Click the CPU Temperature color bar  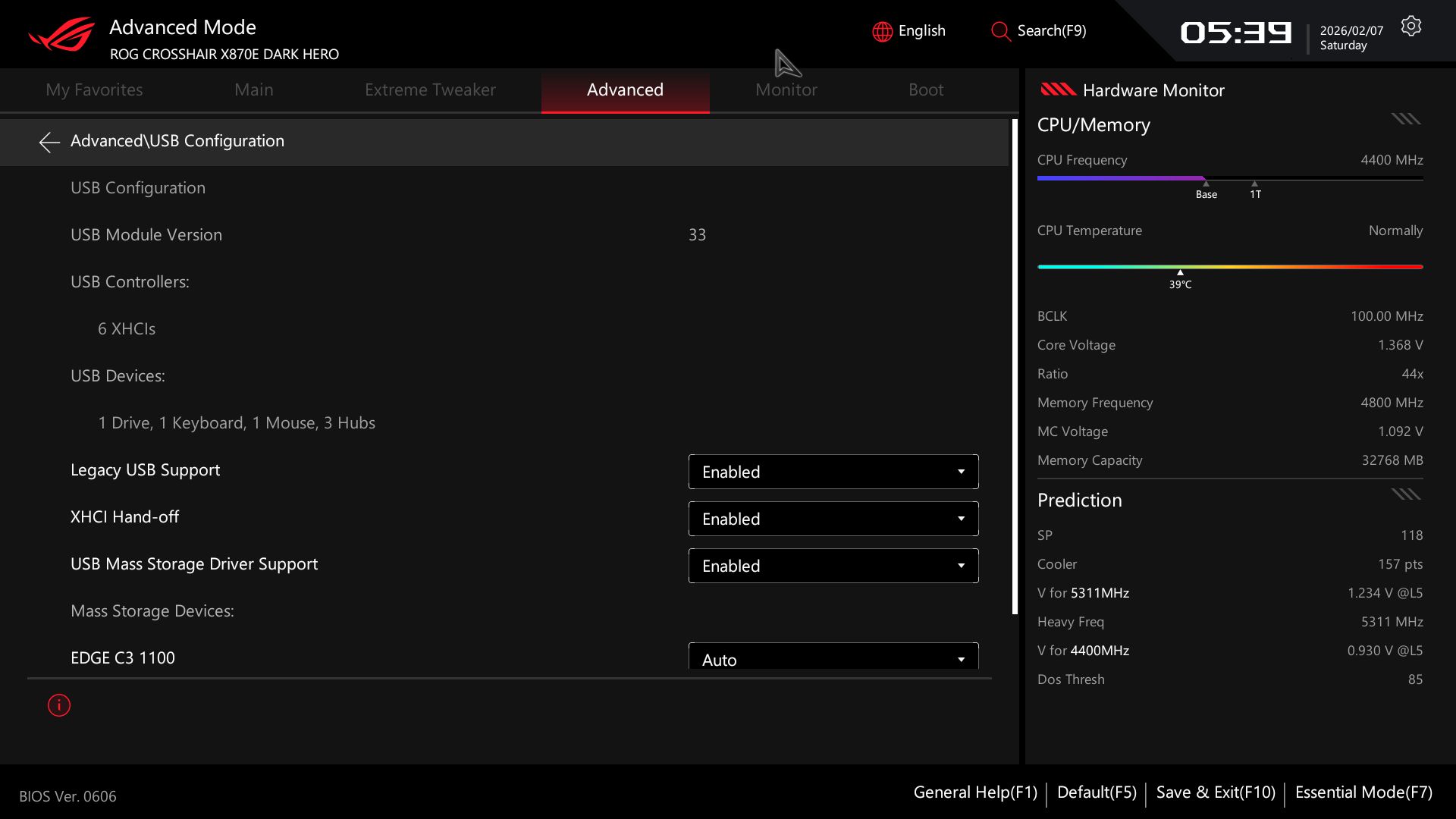point(1229,267)
